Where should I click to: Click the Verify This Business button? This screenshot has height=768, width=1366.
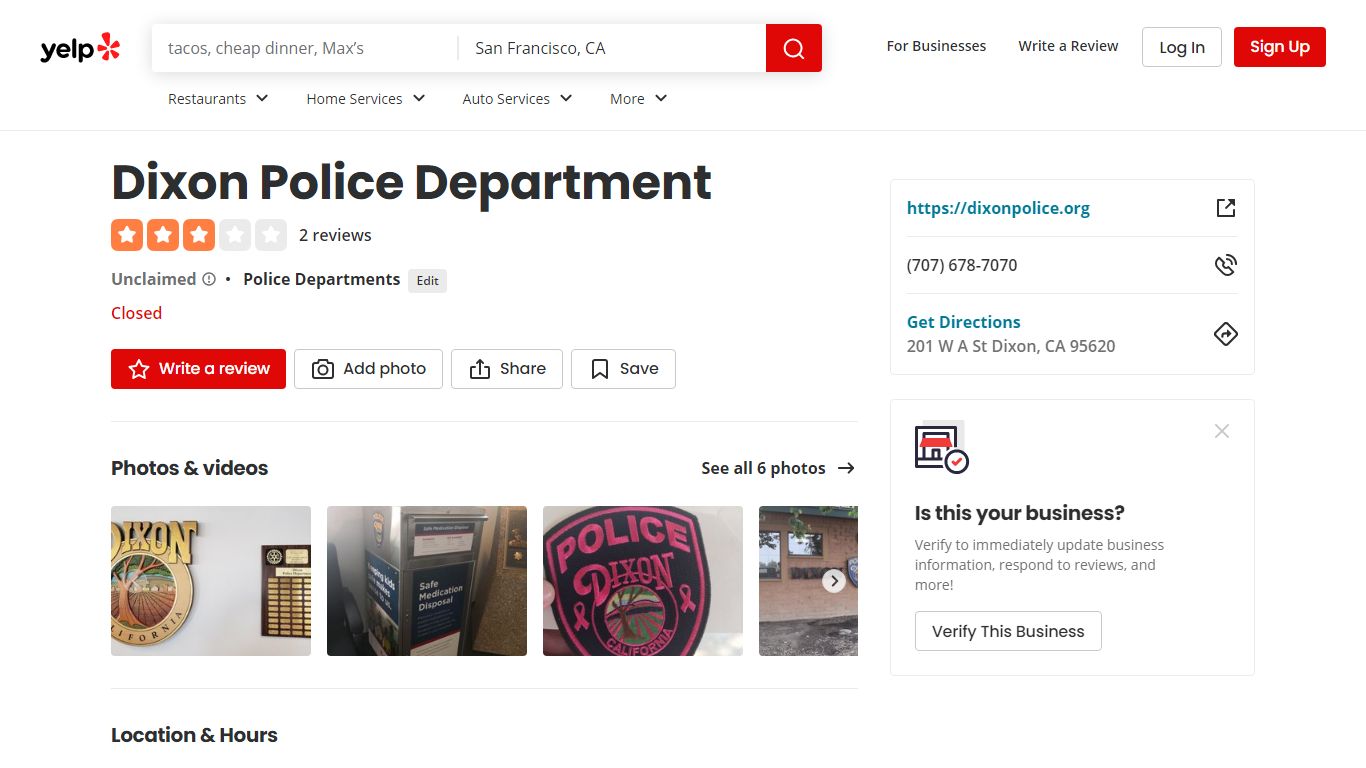click(1008, 631)
